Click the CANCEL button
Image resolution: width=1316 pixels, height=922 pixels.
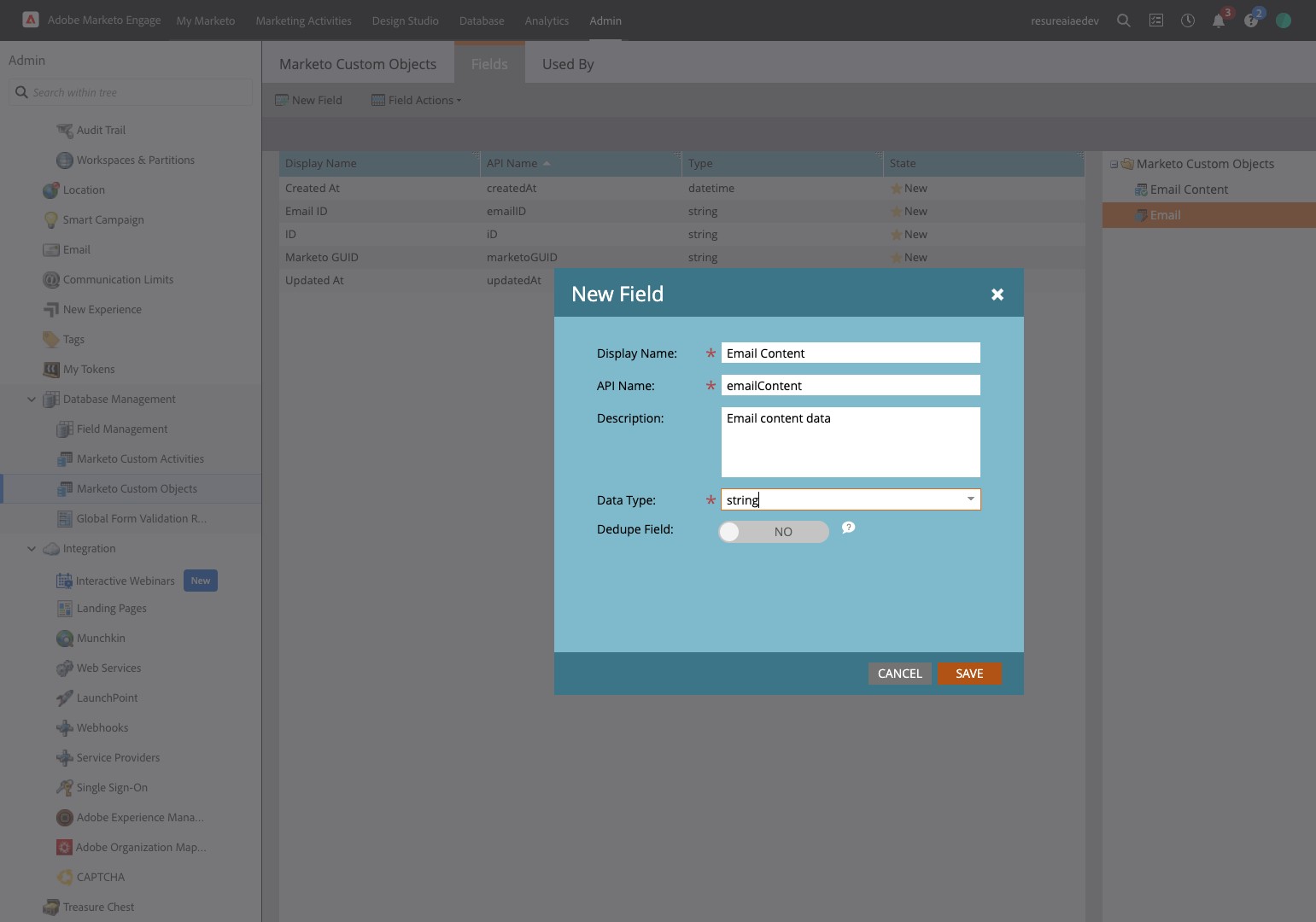point(900,674)
